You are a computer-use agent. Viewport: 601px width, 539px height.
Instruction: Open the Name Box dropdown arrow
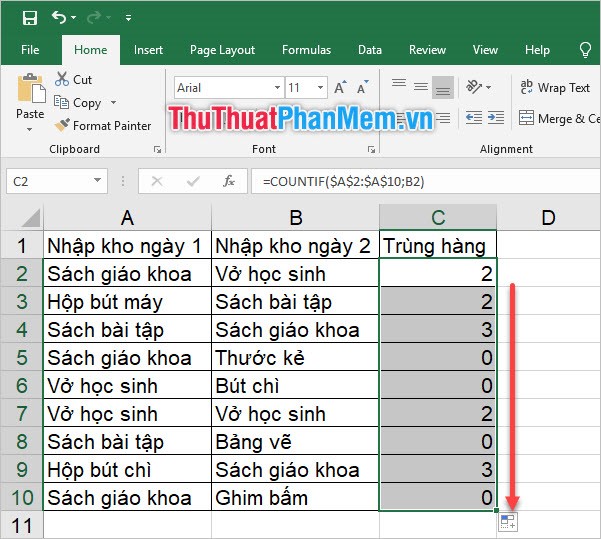pos(98,180)
